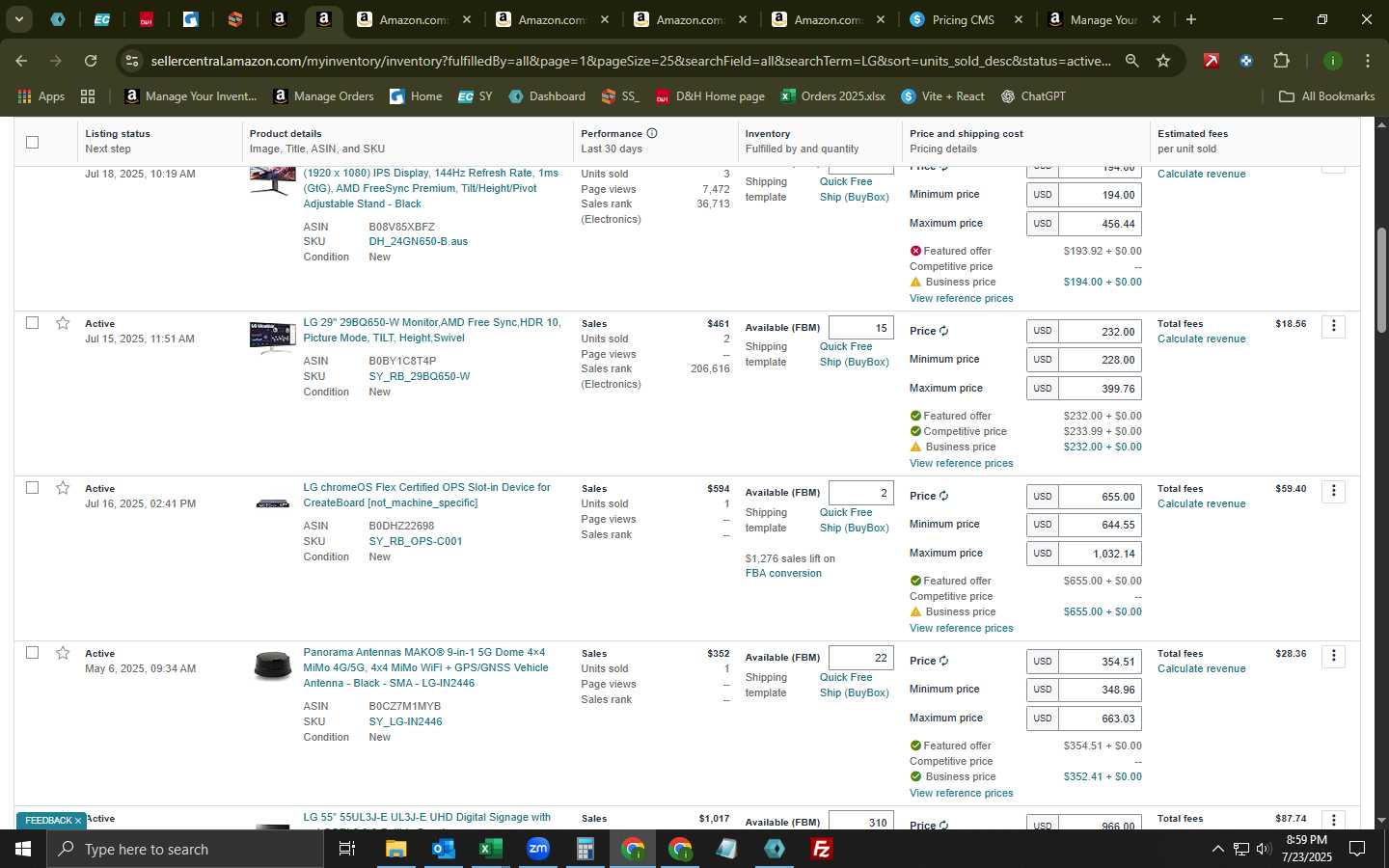Image resolution: width=1389 pixels, height=868 pixels.
Task: Click the Windows Start button
Action: click(23, 849)
